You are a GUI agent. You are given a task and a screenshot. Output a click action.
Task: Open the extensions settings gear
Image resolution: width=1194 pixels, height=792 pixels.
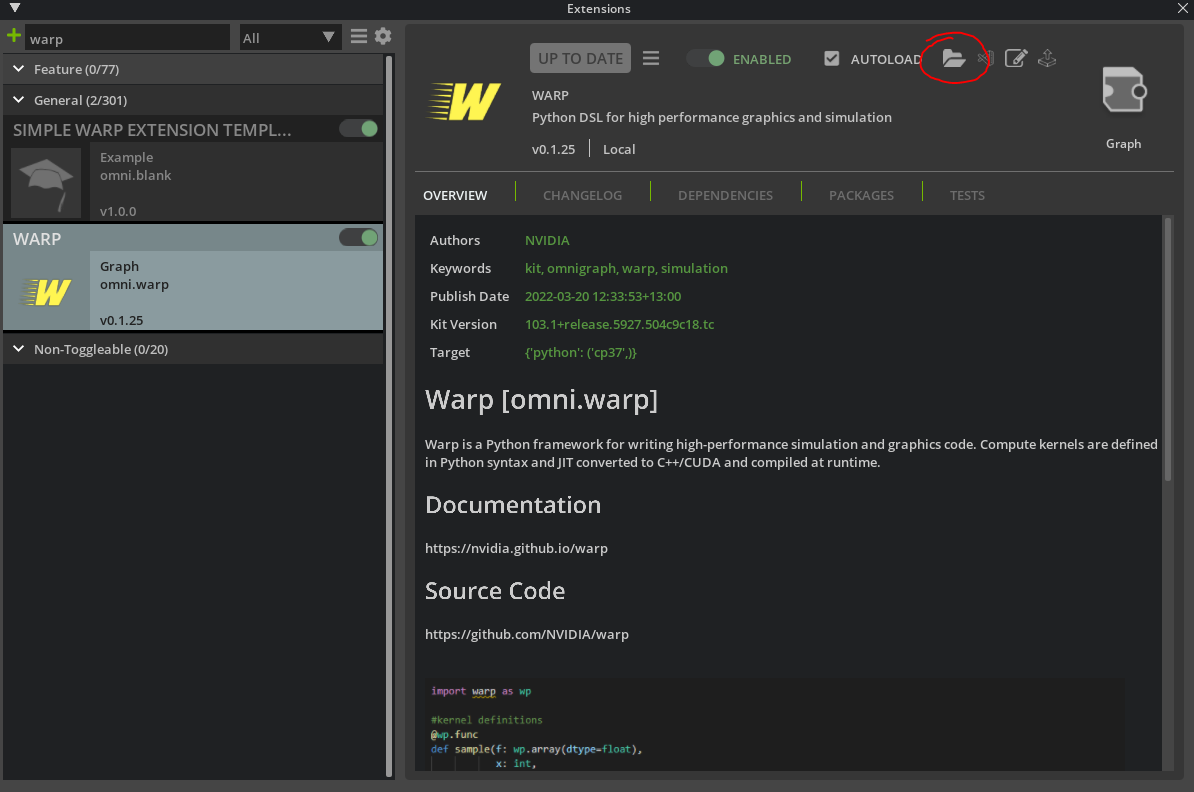click(x=383, y=35)
